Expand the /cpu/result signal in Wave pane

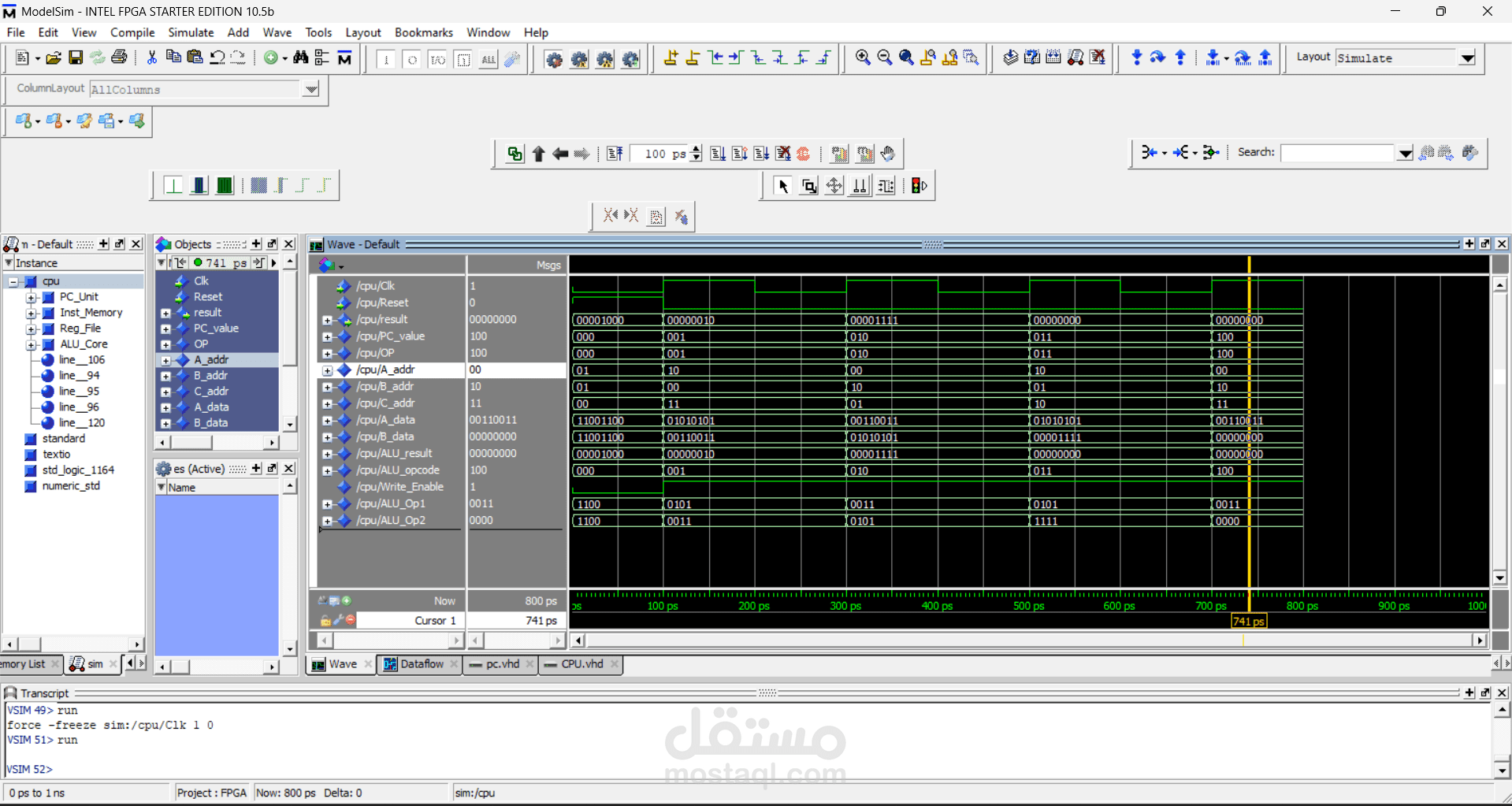[x=327, y=320]
